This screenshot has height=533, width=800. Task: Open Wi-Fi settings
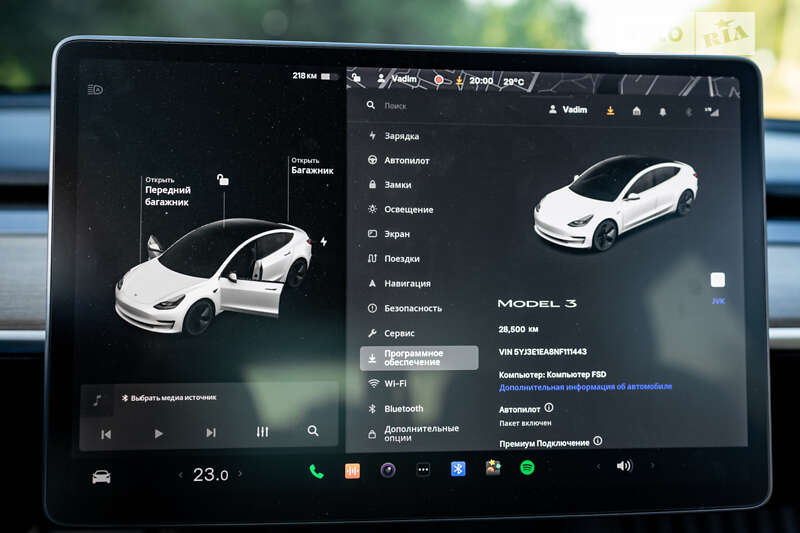point(387,383)
